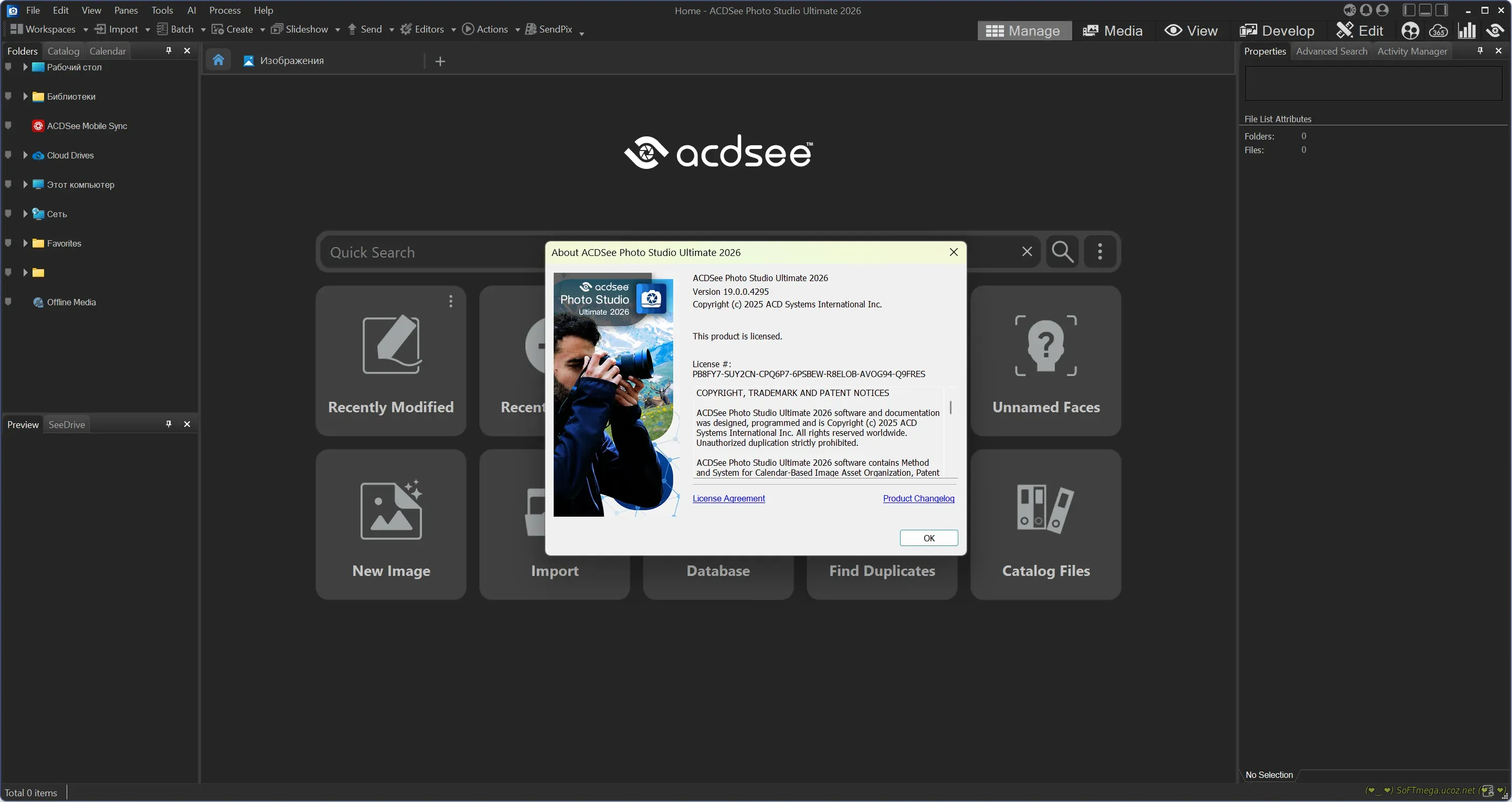1512x802 pixels.
Task: Open the Product Changelog link
Action: coord(918,498)
